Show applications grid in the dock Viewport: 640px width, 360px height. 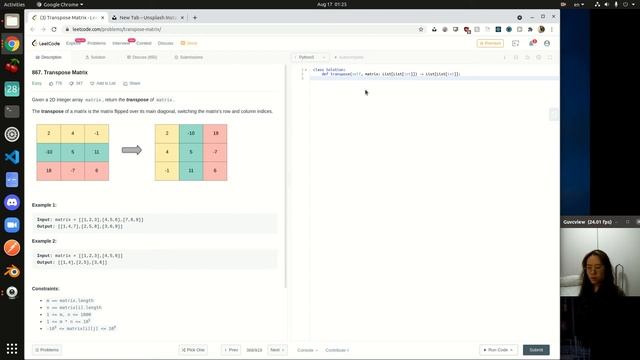[12, 348]
